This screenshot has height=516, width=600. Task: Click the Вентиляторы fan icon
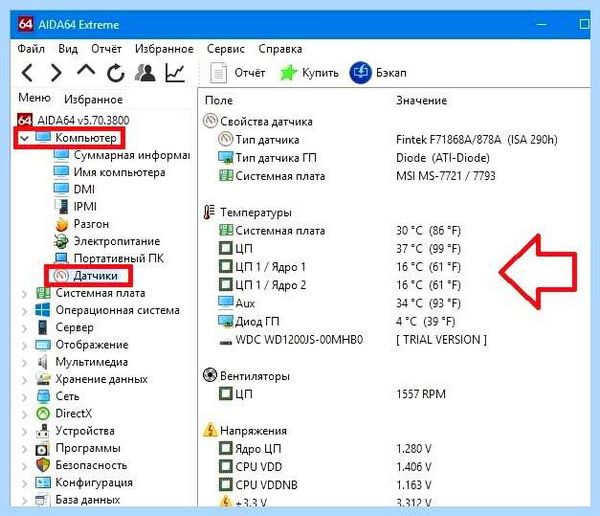[x=210, y=375]
